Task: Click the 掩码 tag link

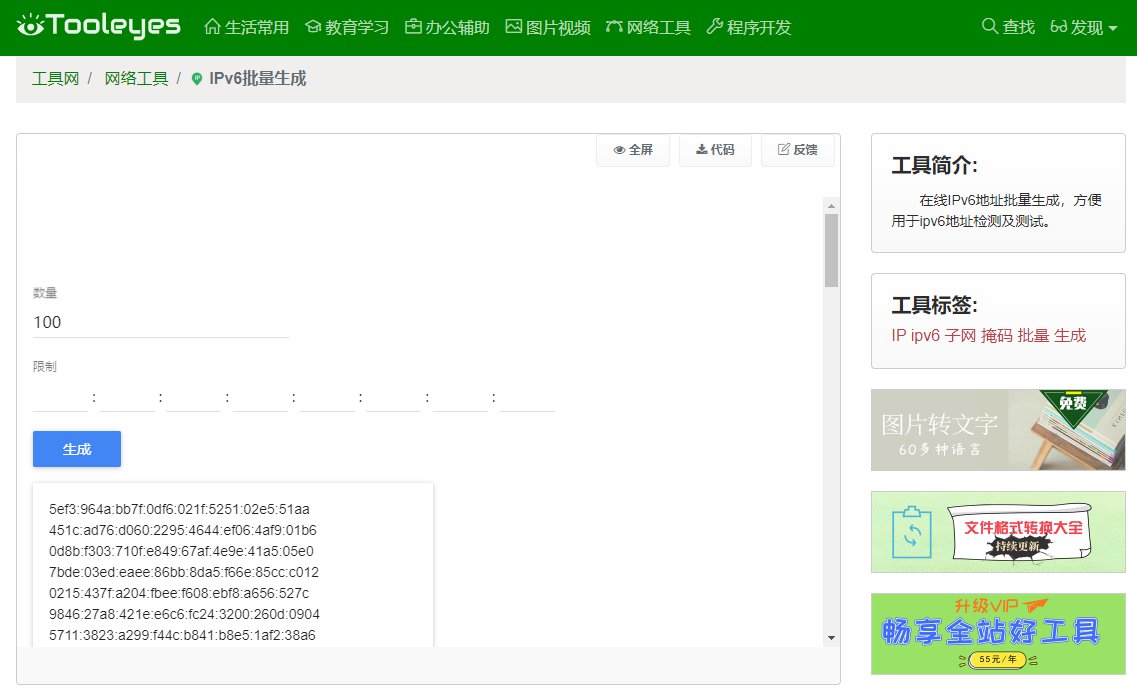Action: (997, 336)
